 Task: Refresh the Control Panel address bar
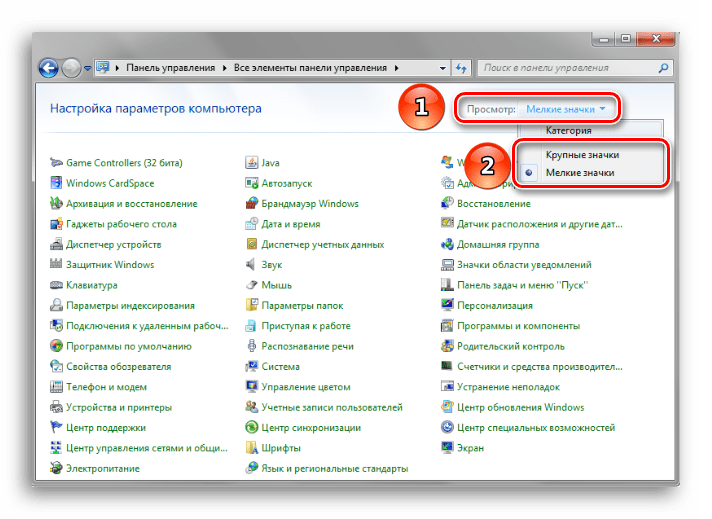461,68
